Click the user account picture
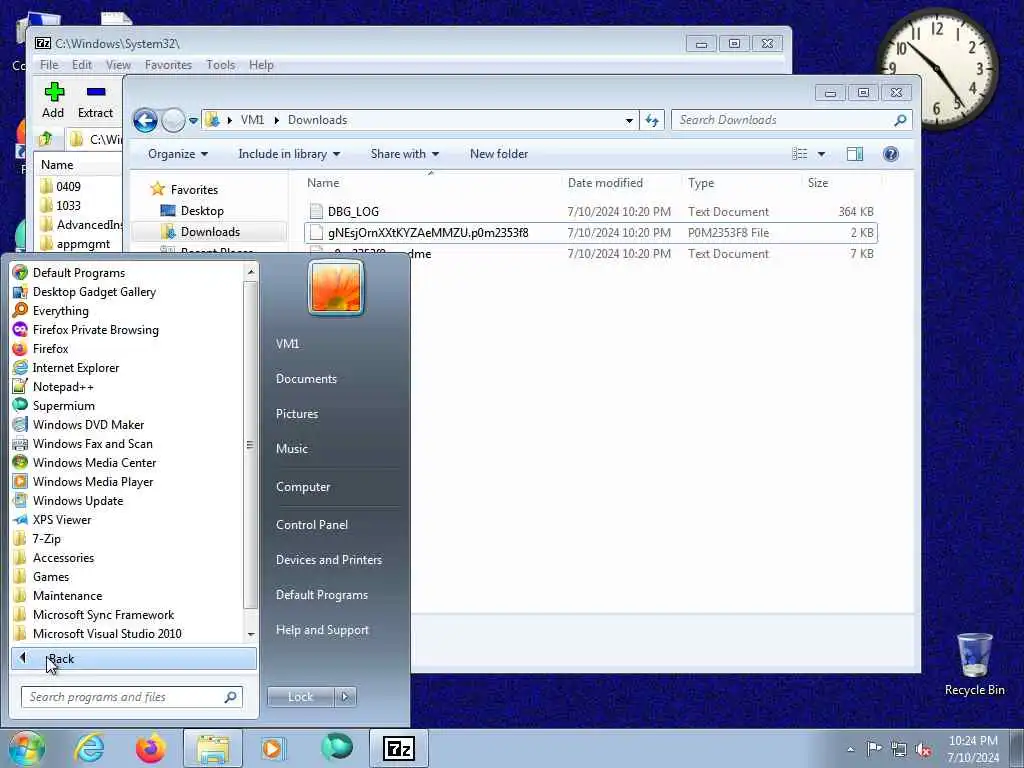Screen dimensions: 1024x768 point(336,288)
